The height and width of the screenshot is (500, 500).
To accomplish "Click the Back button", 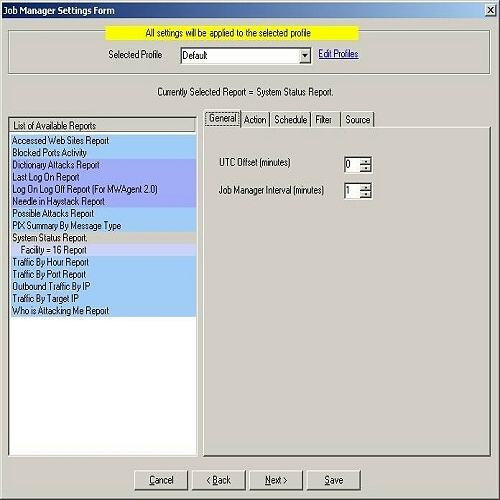I will tap(219, 480).
